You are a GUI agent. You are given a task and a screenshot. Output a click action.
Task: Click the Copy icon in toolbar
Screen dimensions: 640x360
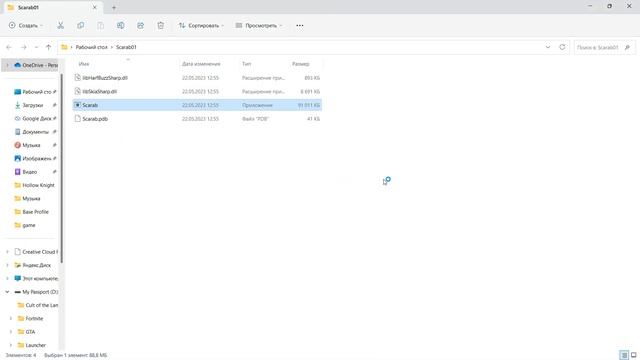80,25
